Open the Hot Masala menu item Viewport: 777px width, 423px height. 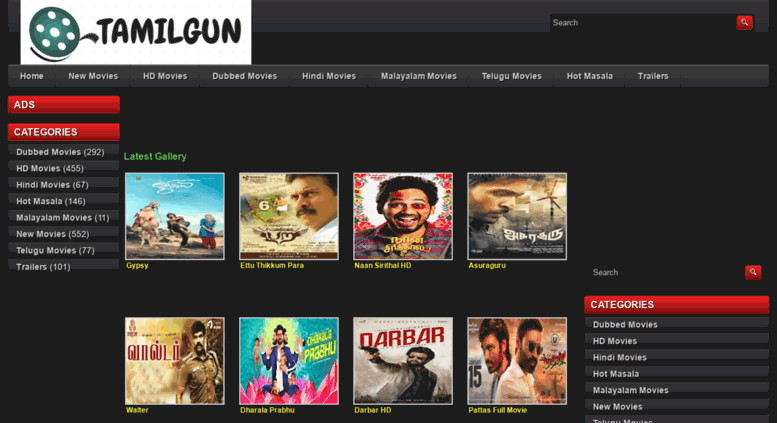[590, 76]
